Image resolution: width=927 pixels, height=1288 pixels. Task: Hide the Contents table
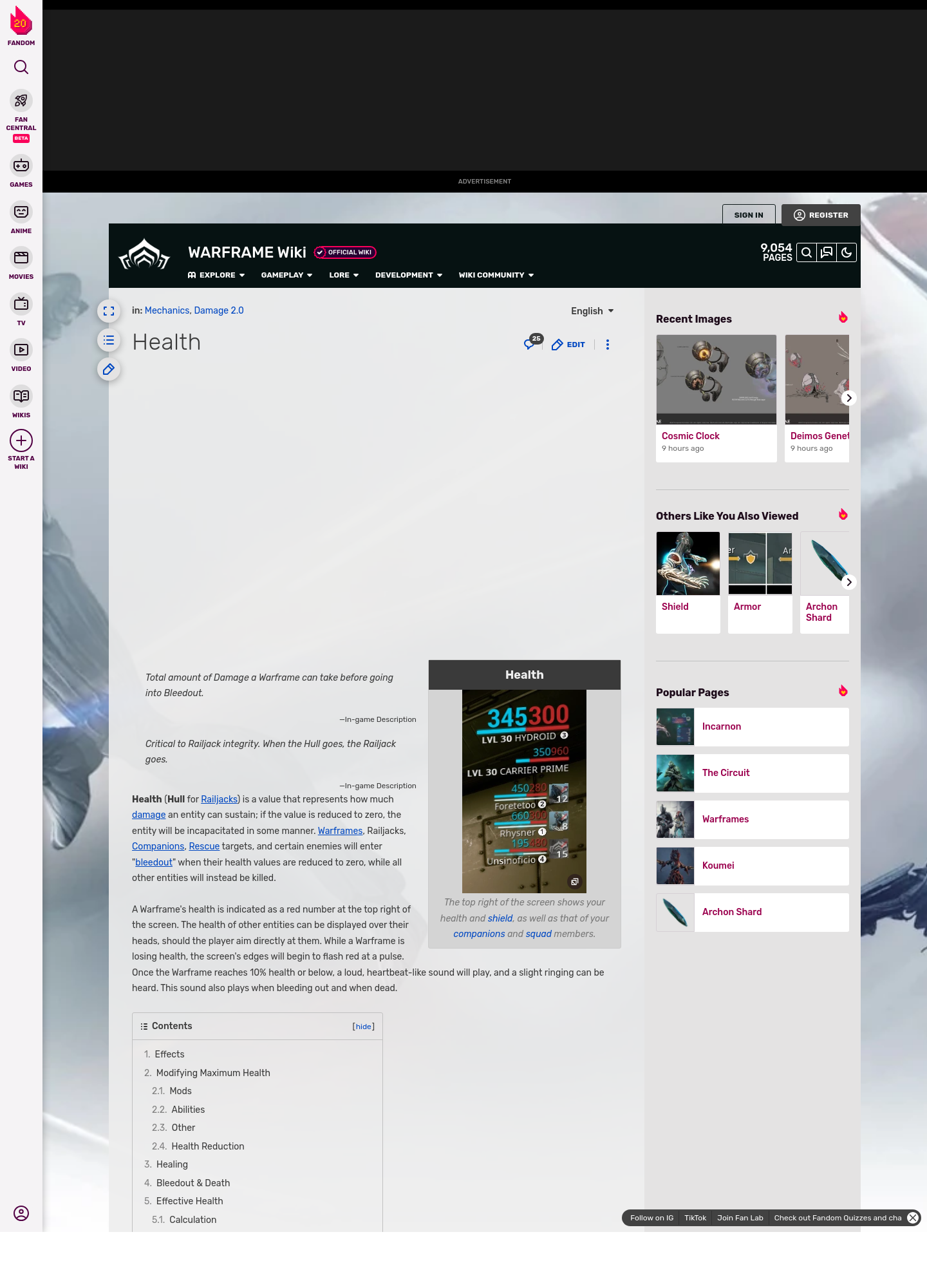pos(364,1027)
